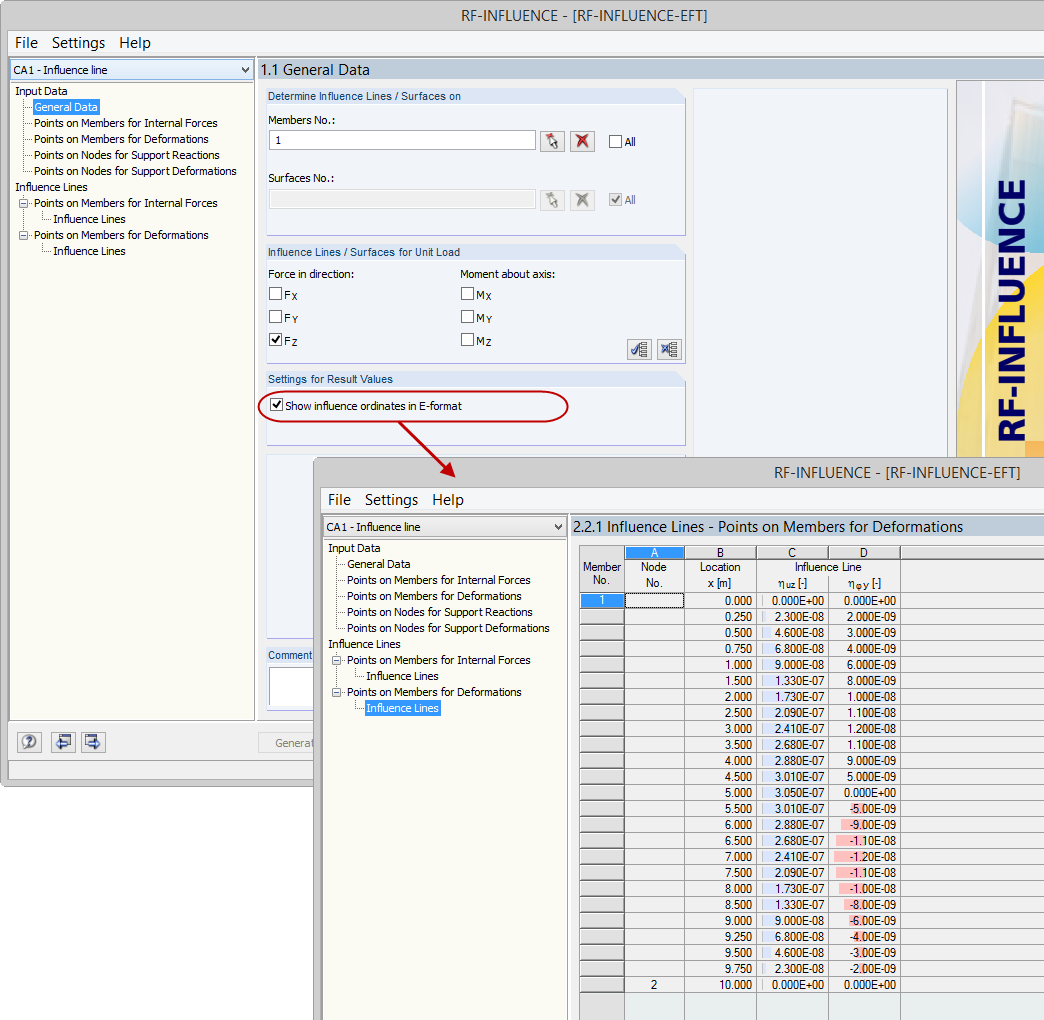Select Points on Nodes for Support Reactions, back window

pyautogui.click(x=127, y=155)
